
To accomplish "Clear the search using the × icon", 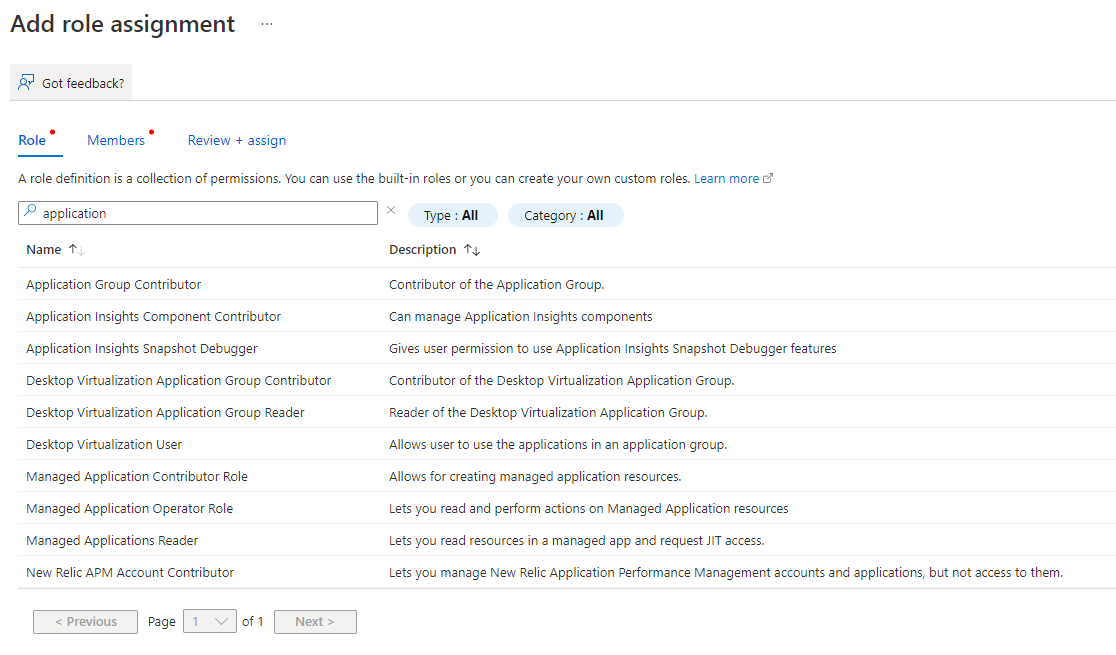I will pos(390,210).
